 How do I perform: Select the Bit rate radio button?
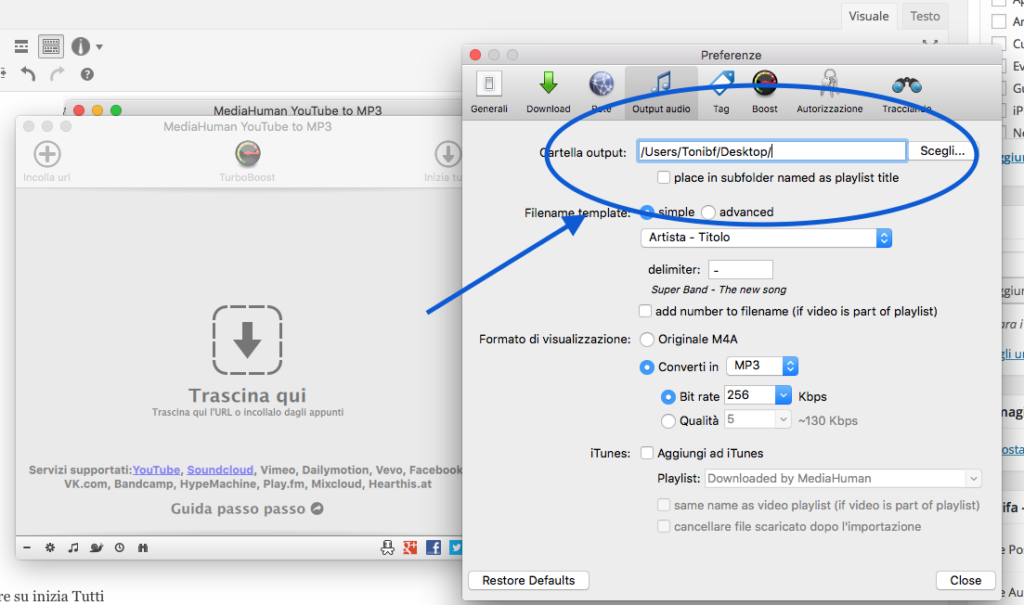tap(667, 397)
